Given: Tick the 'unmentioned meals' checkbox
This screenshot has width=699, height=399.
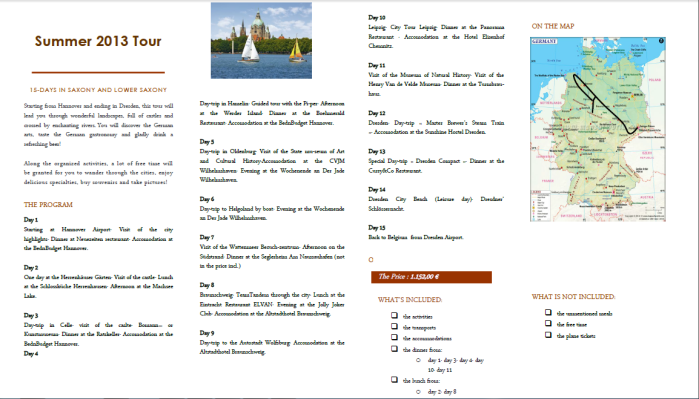Looking at the screenshot, I should 548,313.
